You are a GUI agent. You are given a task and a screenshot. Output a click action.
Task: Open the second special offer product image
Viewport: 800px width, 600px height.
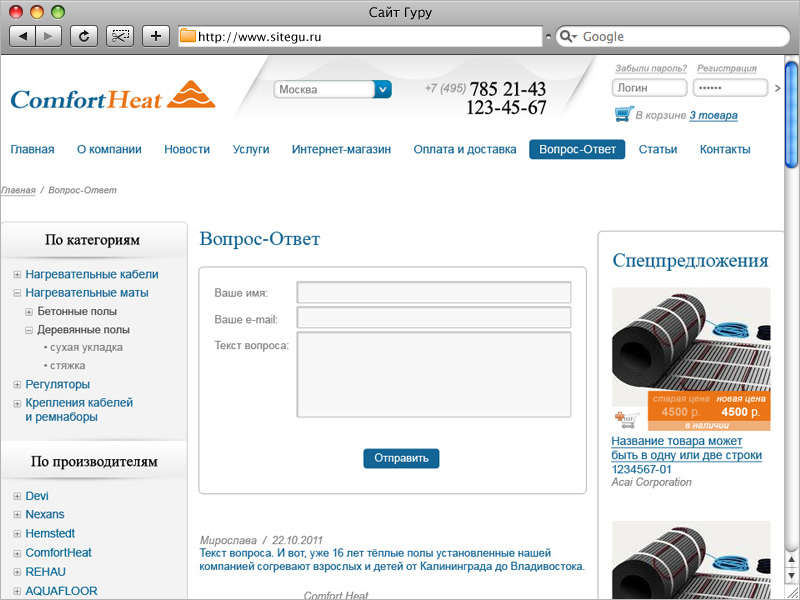[691, 560]
